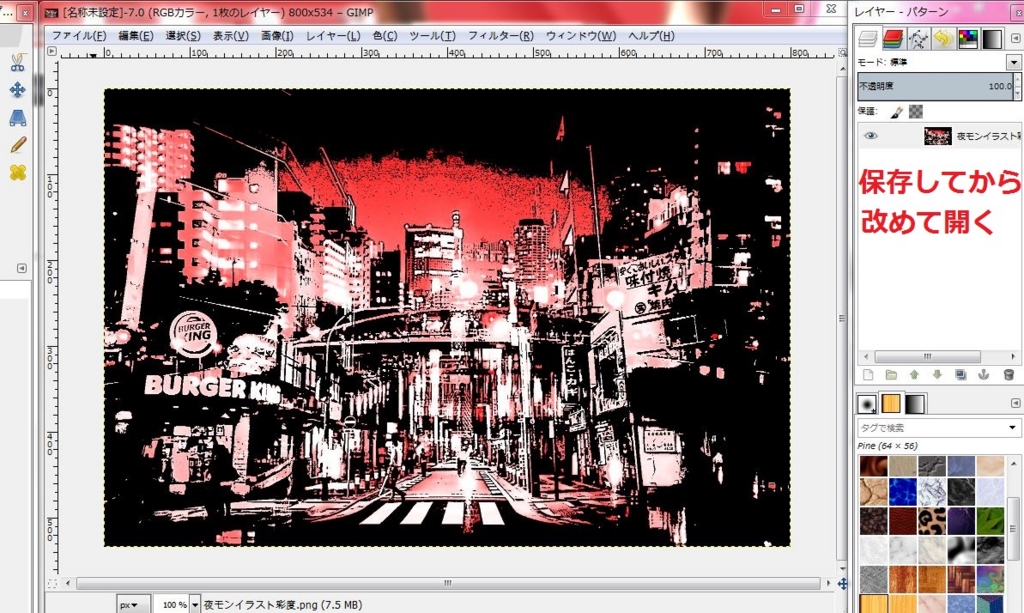Anchor the floating layer

(x=984, y=375)
